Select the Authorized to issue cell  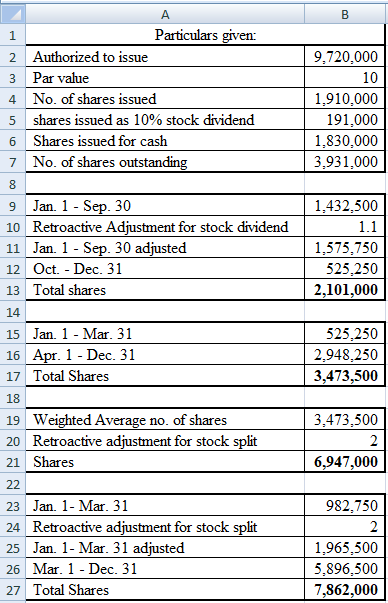point(165,57)
